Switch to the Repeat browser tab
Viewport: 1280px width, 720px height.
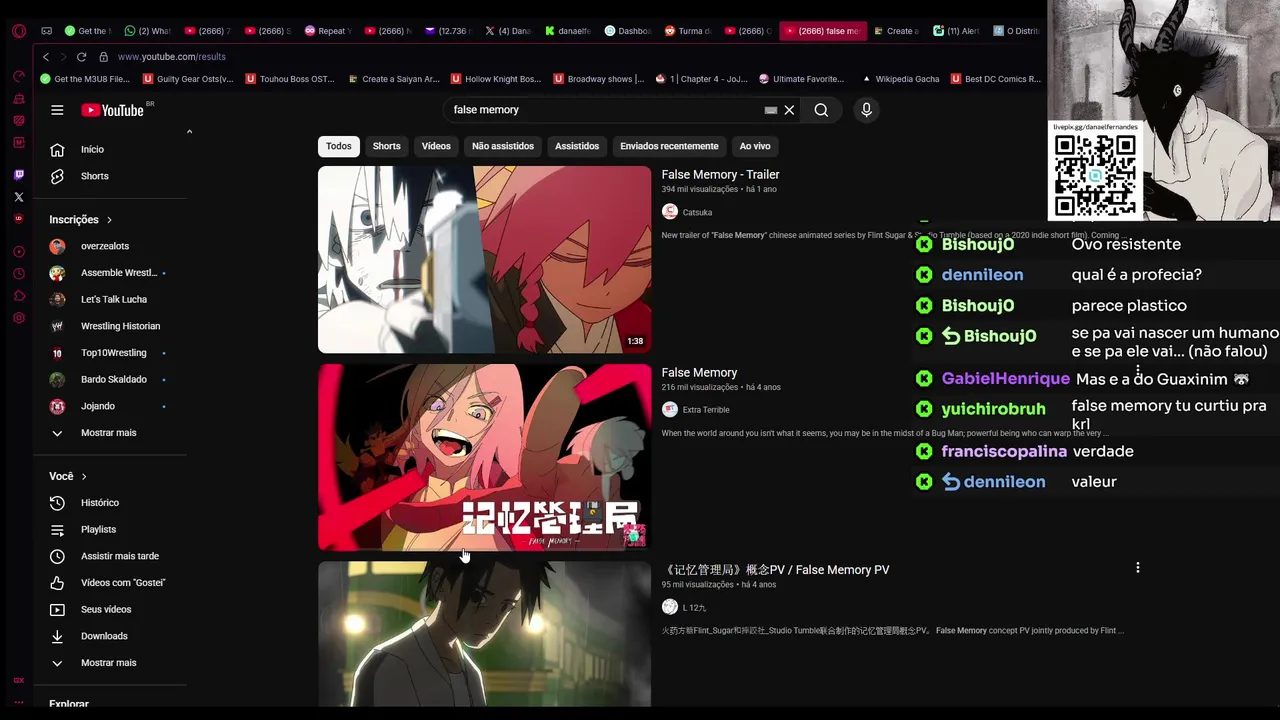click(328, 31)
